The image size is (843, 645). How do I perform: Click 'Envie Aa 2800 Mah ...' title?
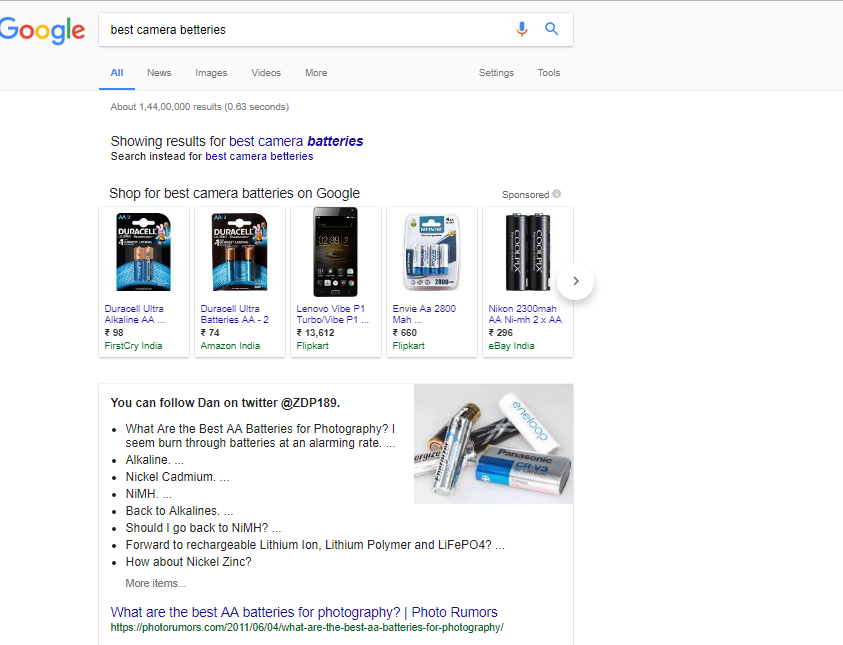pos(424,314)
